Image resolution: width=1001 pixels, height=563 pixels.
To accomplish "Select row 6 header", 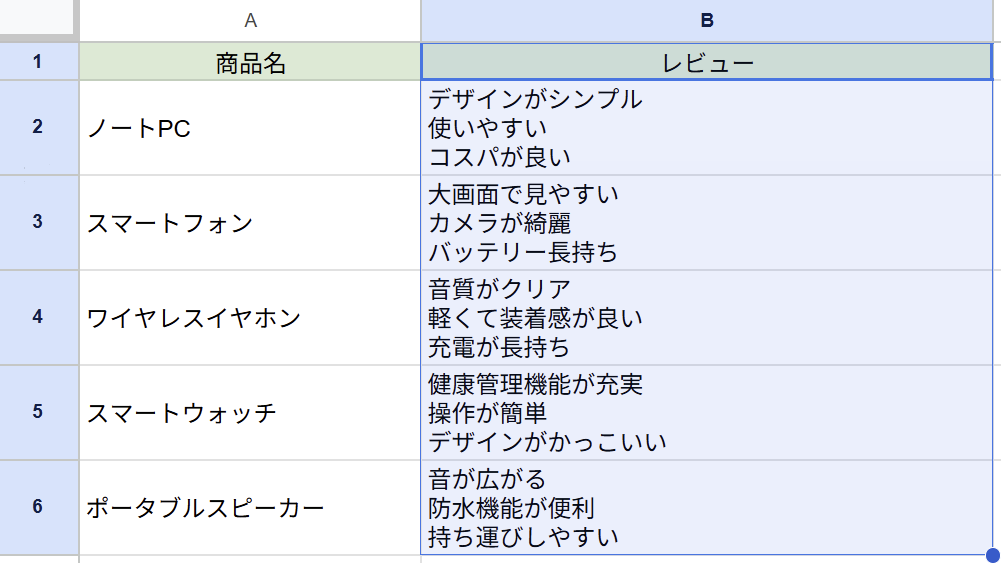I will point(38,507).
